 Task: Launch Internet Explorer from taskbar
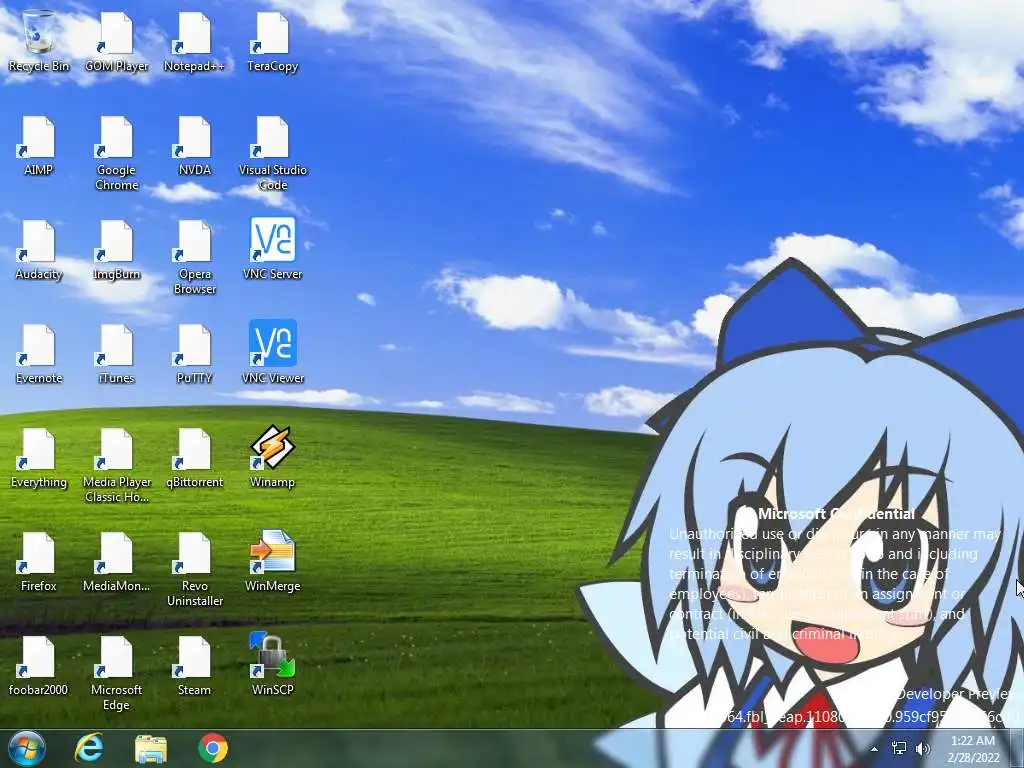tap(89, 748)
